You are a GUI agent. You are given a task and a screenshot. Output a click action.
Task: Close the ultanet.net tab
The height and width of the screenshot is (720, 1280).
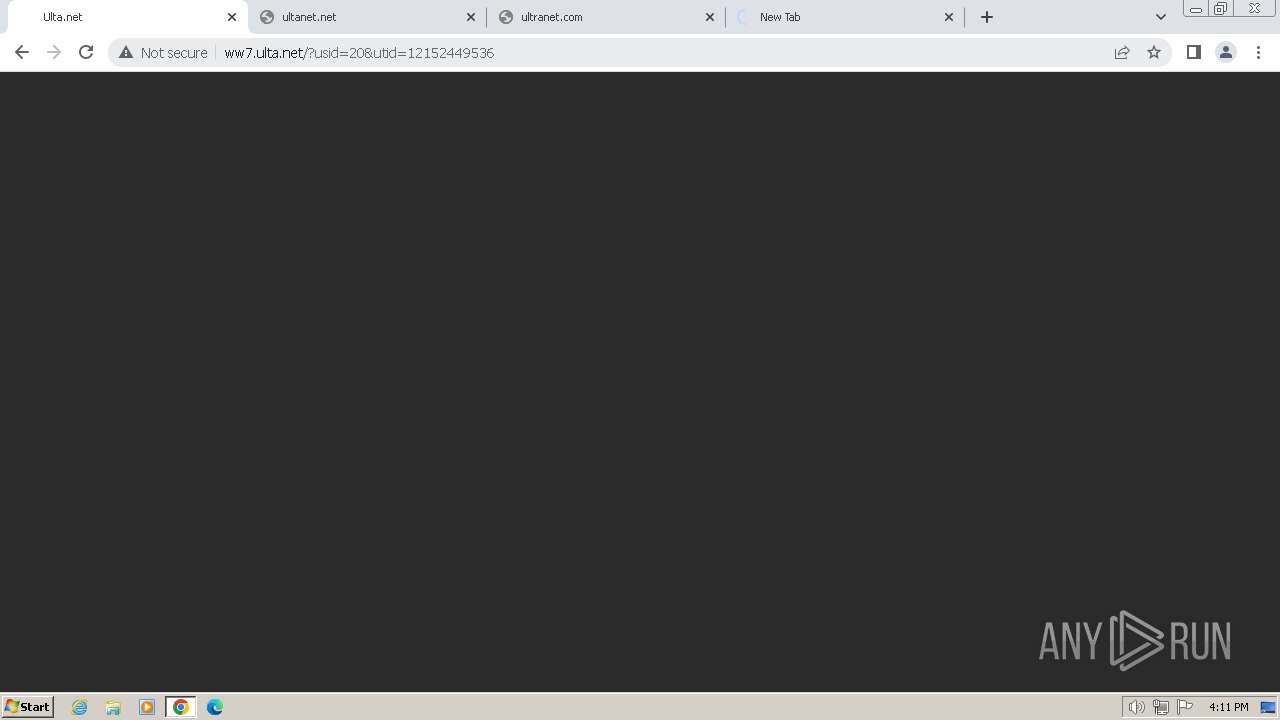coord(471,17)
